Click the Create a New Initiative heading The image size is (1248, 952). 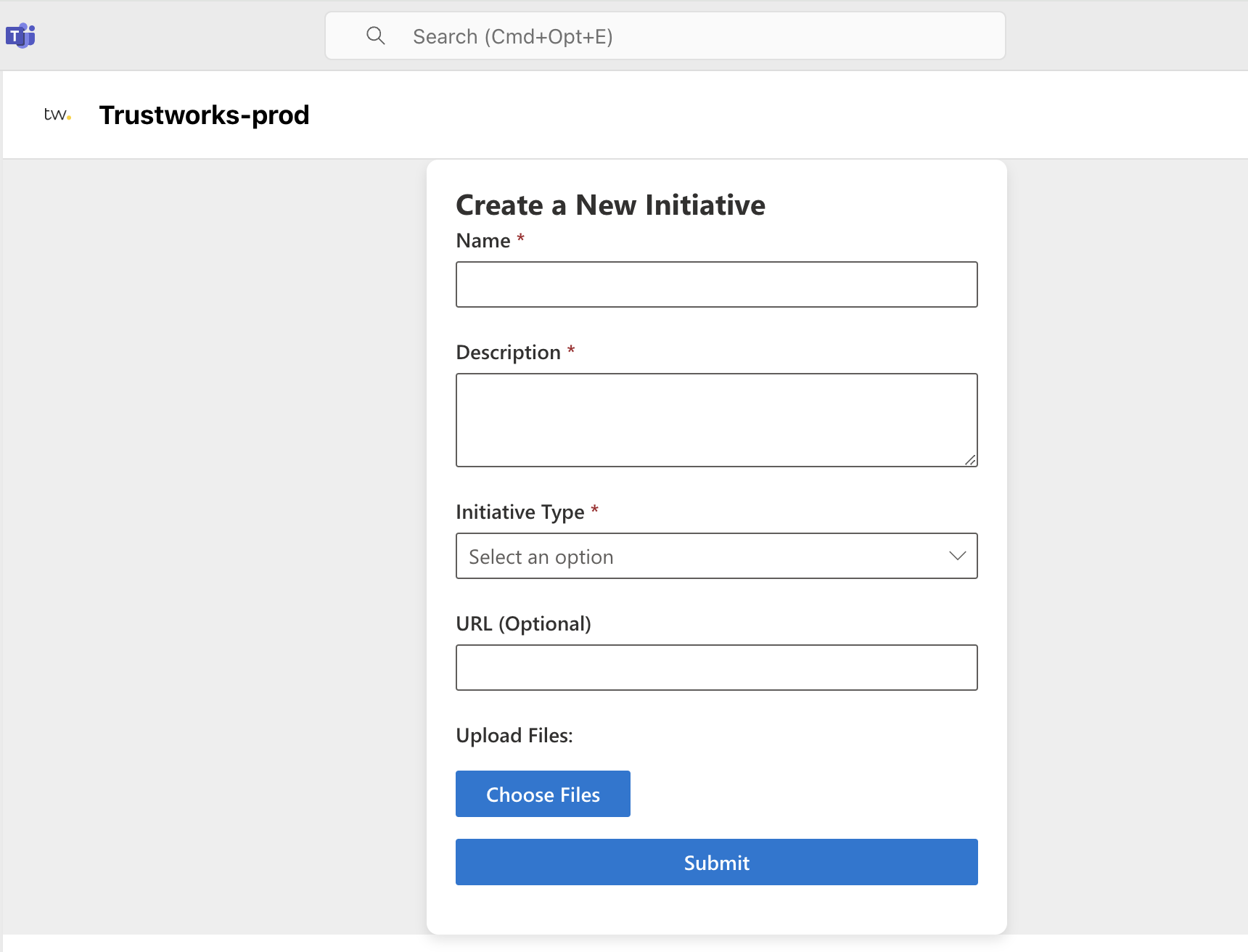tap(610, 205)
